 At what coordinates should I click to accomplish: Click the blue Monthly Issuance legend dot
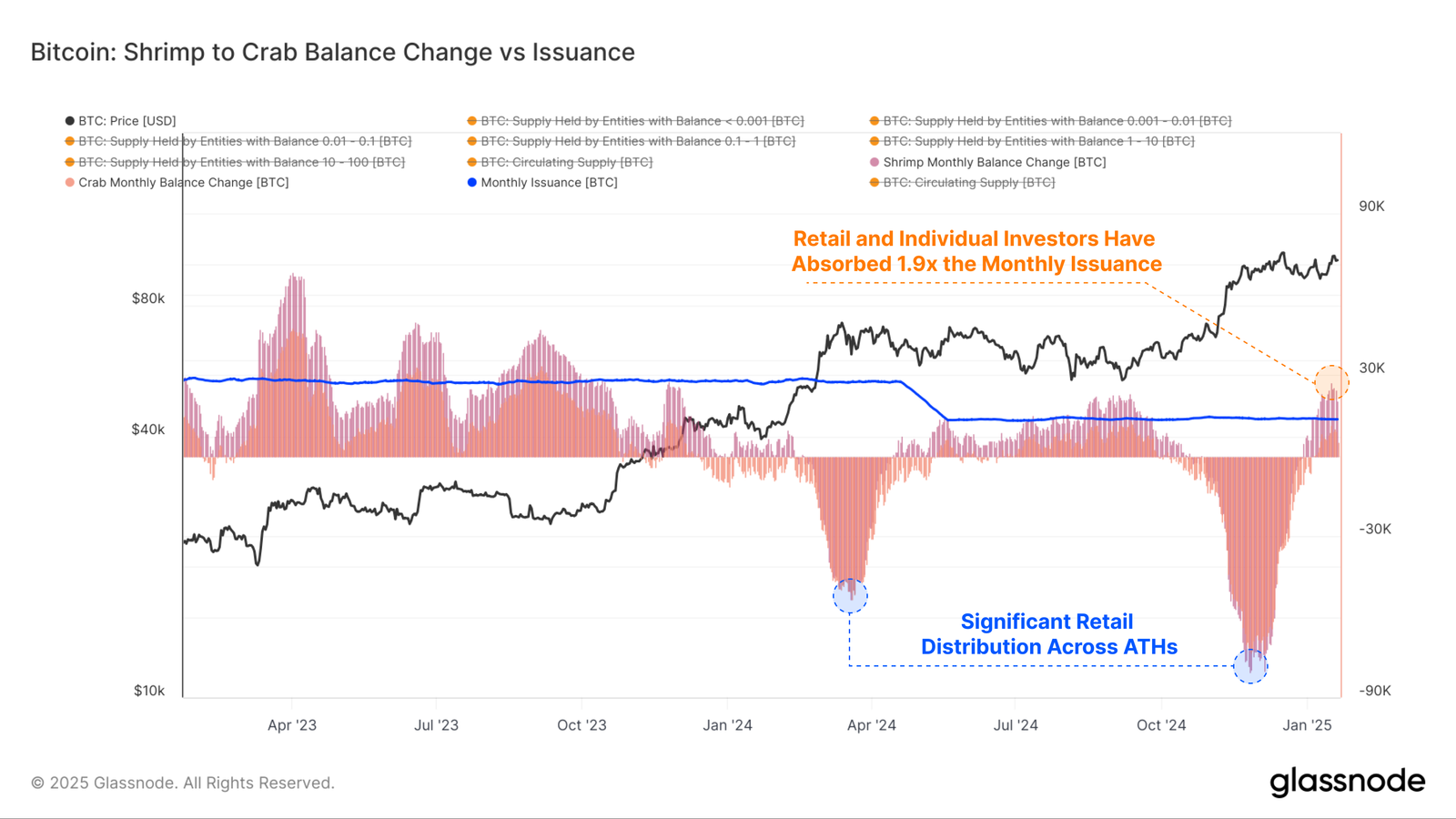coord(472,183)
